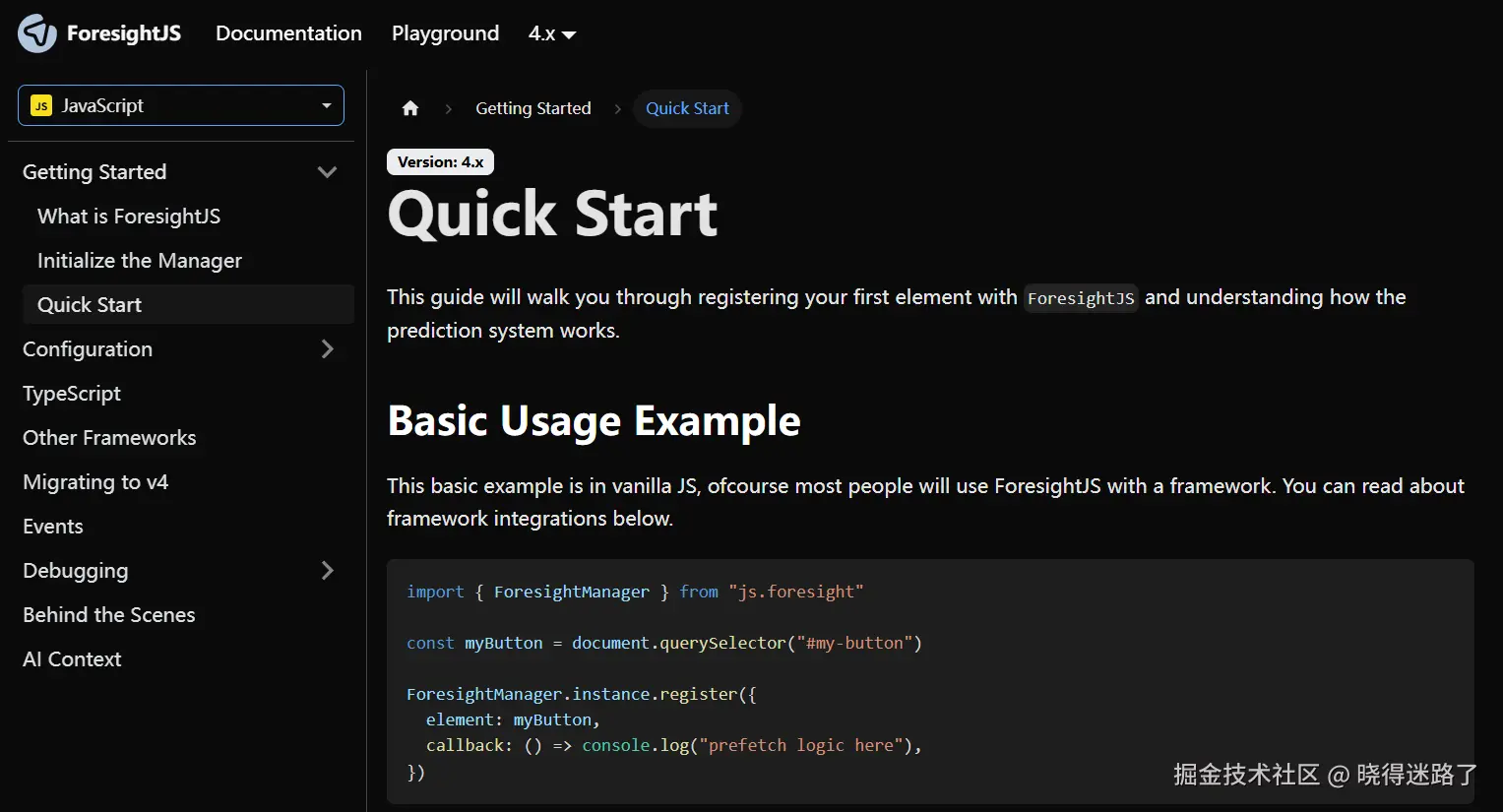Click the ForesightManager.instance.register code line
The height and width of the screenshot is (812, 1503).
(582, 694)
